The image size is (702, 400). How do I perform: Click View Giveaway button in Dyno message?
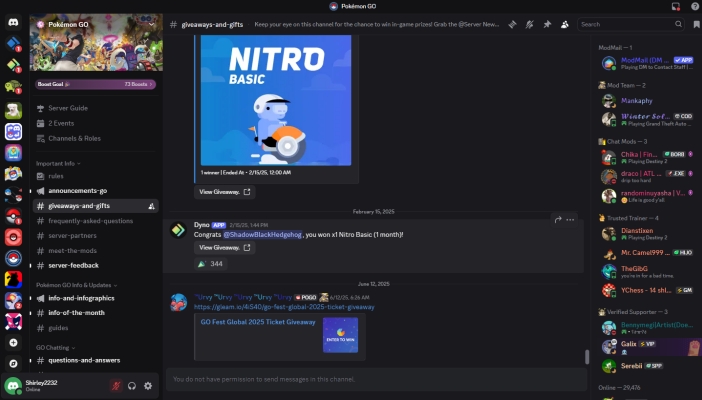coord(225,248)
